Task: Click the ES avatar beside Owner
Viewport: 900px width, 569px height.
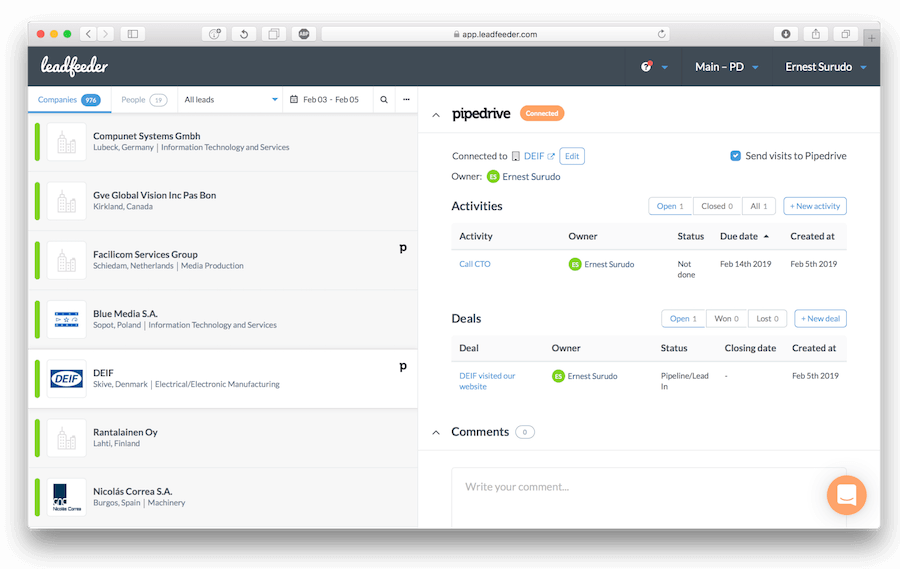Action: tap(493, 177)
